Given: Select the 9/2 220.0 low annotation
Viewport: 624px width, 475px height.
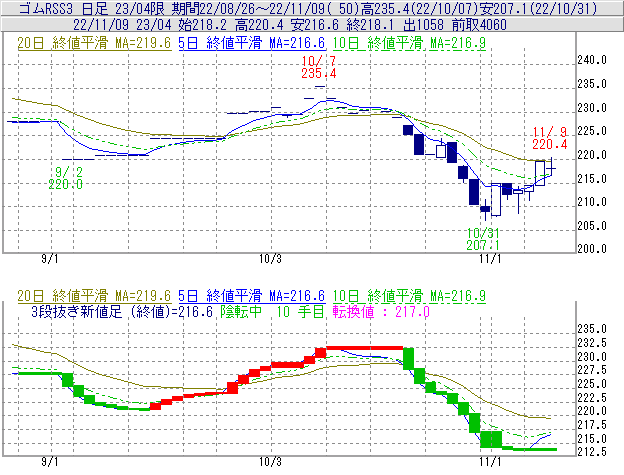Looking at the screenshot, I should 66,178.
